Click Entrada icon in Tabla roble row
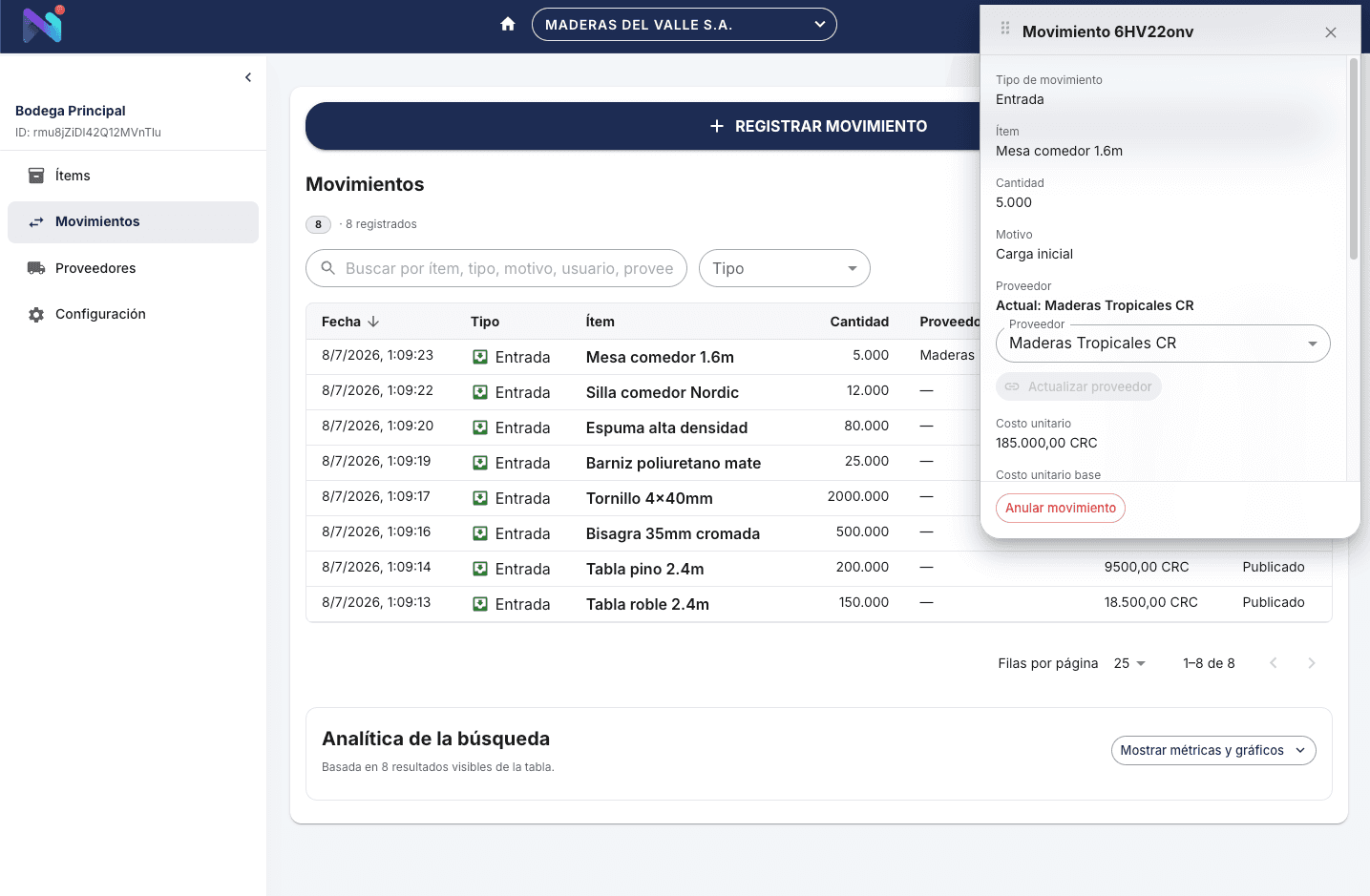This screenshot has width=1370, height=896. (480, 604)
